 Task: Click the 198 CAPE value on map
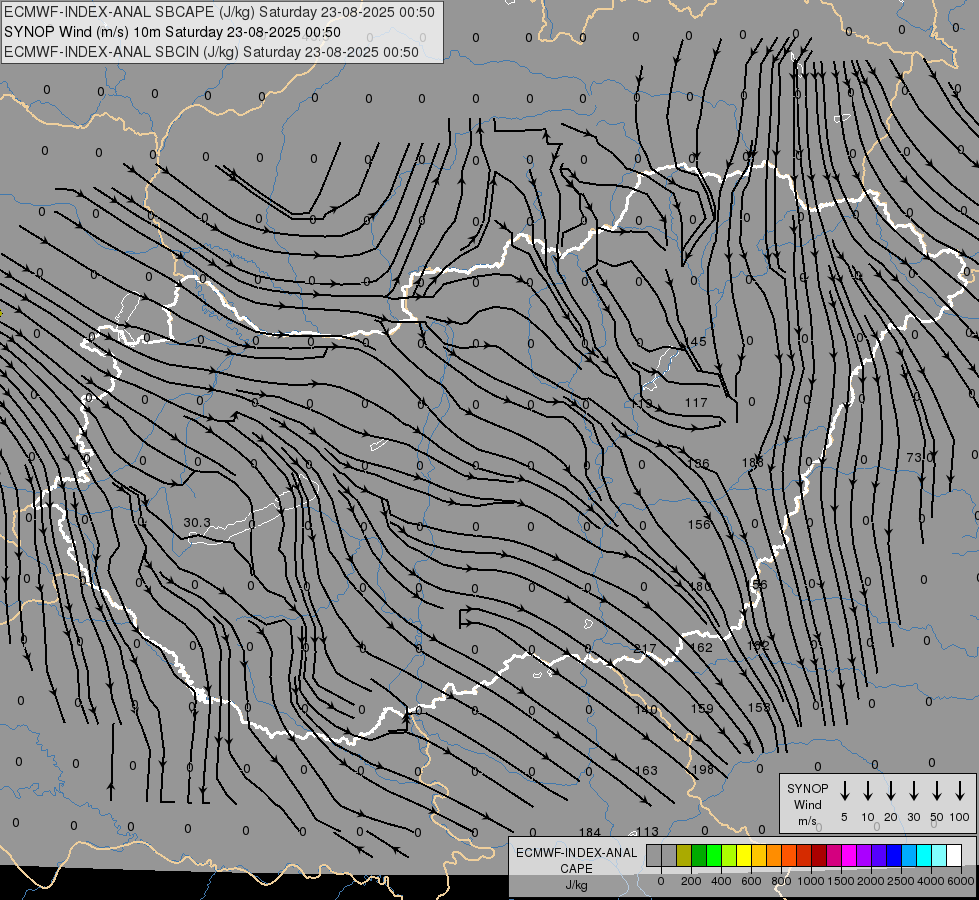703,769
